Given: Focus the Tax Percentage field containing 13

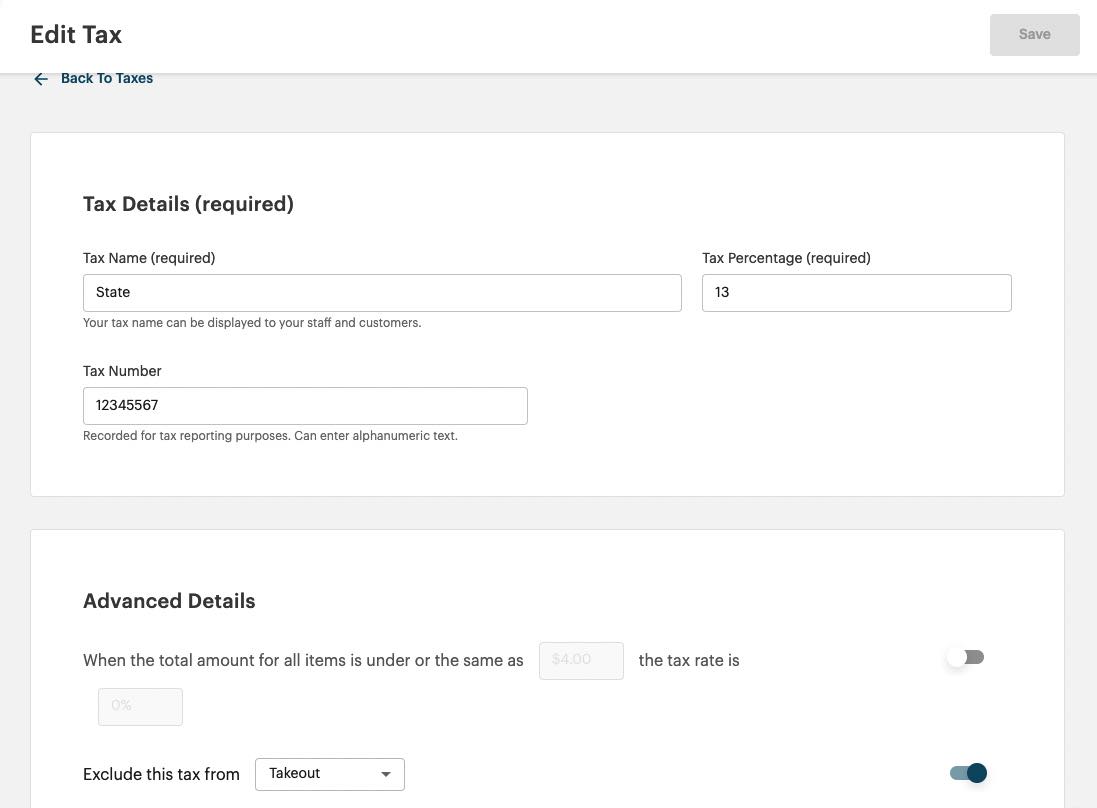Looking at the screenshot, I should pyautogui.click(x=856, y=292).
